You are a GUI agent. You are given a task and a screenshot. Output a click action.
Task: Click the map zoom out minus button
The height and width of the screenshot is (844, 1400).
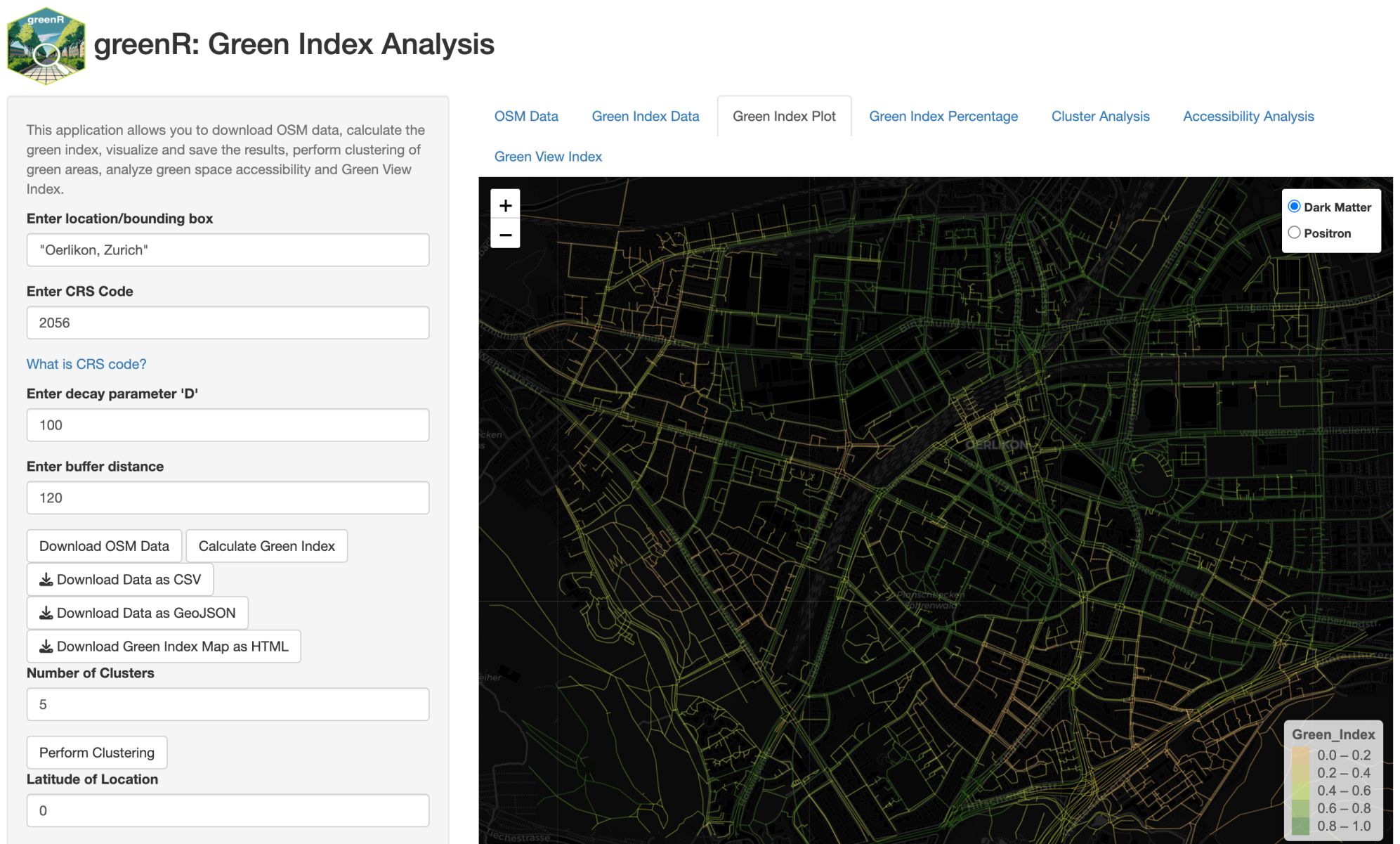[505, 235]
